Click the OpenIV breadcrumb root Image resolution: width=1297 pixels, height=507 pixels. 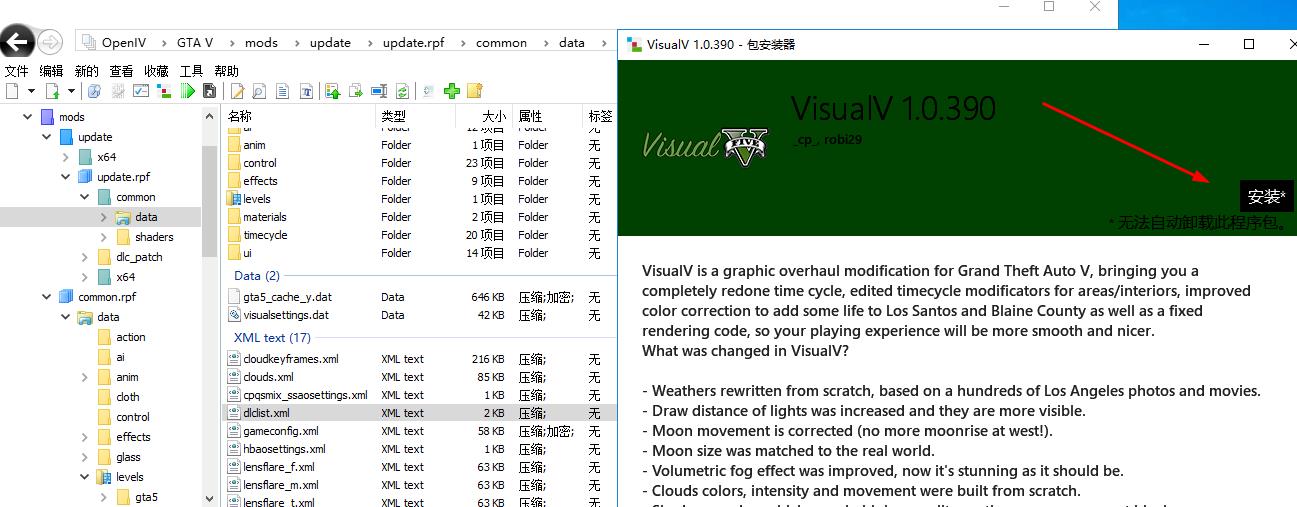pos(123,43)
